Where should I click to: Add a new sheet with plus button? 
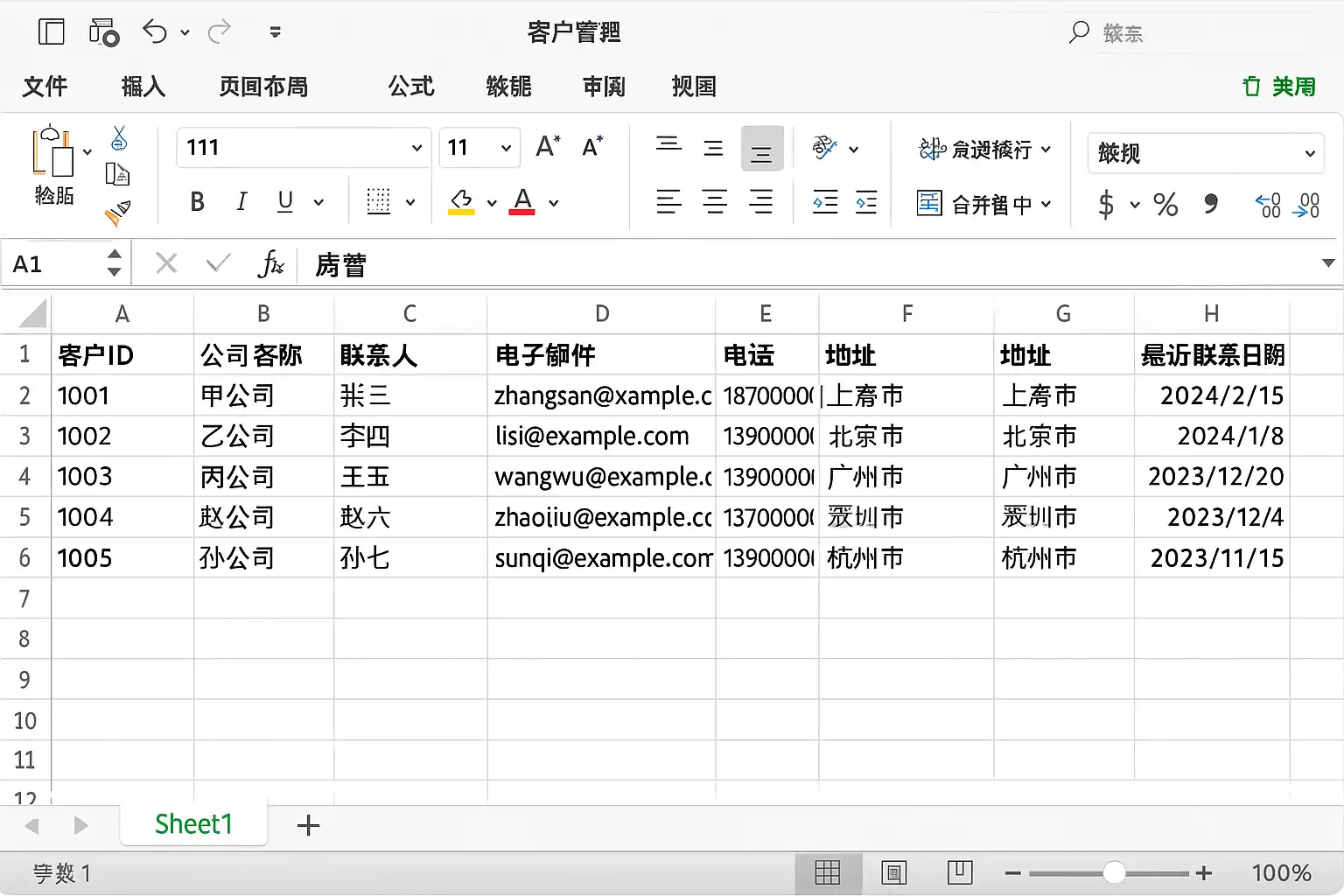click(308, 825)
